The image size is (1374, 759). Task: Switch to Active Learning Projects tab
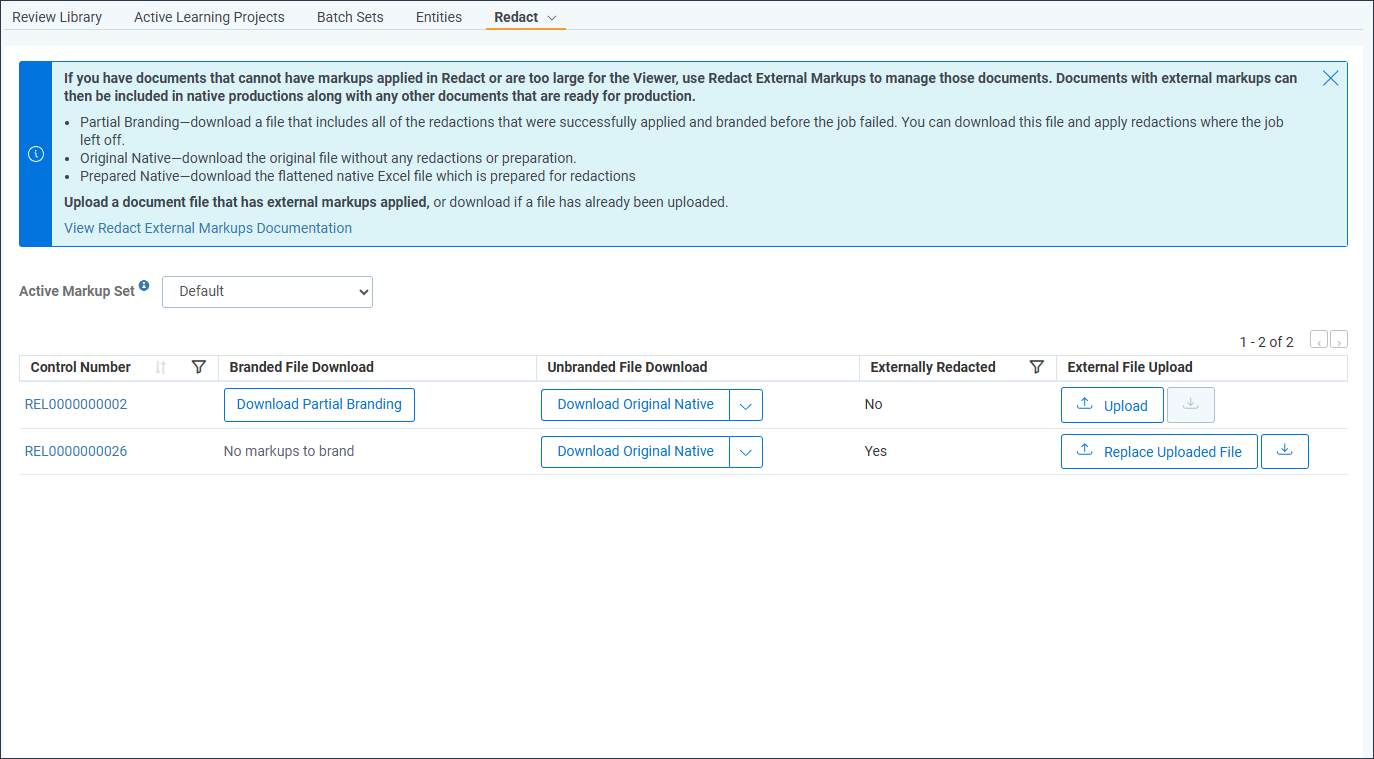209,17
